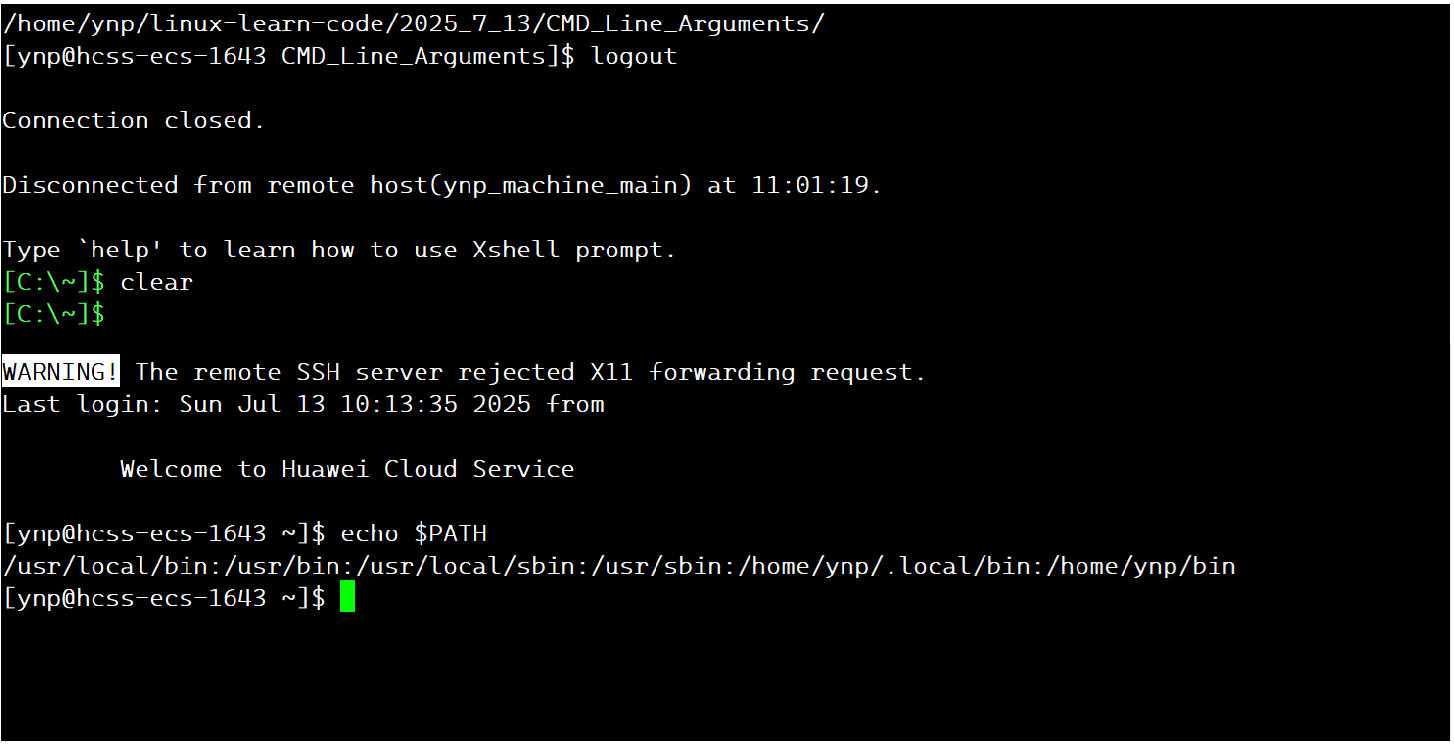Click the 11:01:19 disconnect timestamp
The width and height of the screenshot is (1454, 744).
coord(810,185)
